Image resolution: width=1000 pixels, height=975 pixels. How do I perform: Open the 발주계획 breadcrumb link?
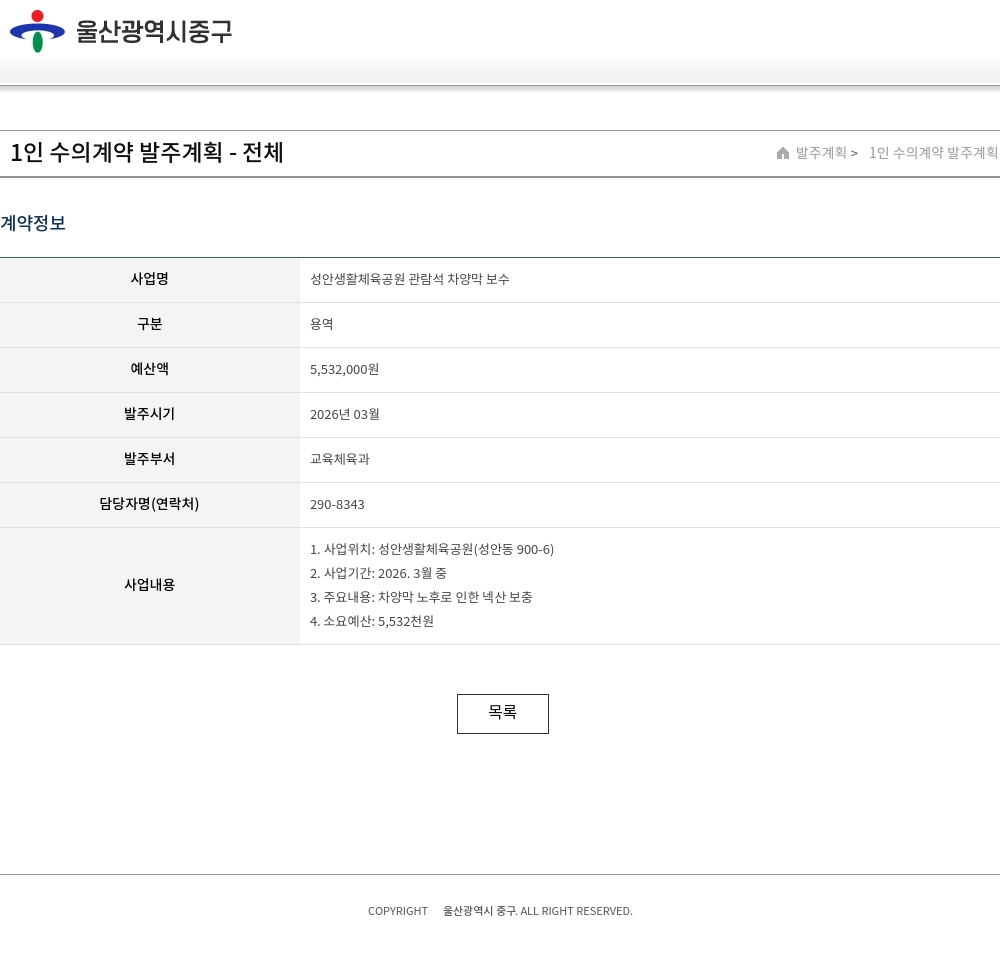click(821, 153)
